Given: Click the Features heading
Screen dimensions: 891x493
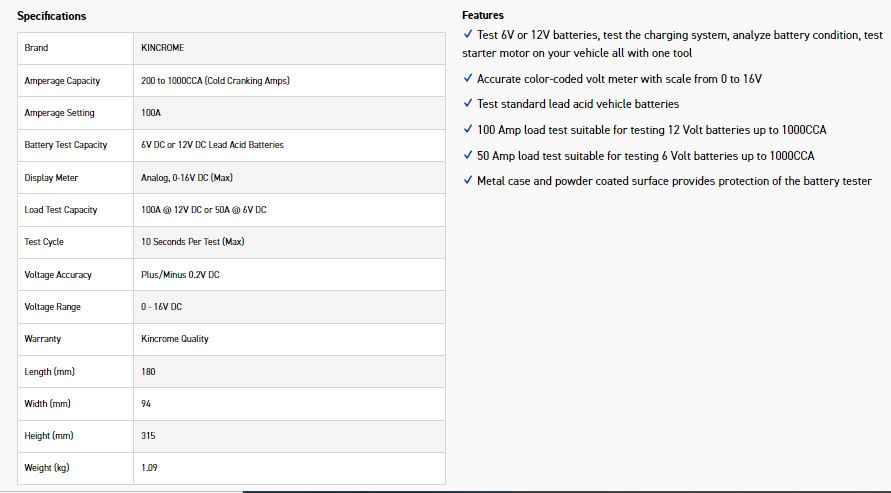Looking at the screenshot, I should click(483, 15).
